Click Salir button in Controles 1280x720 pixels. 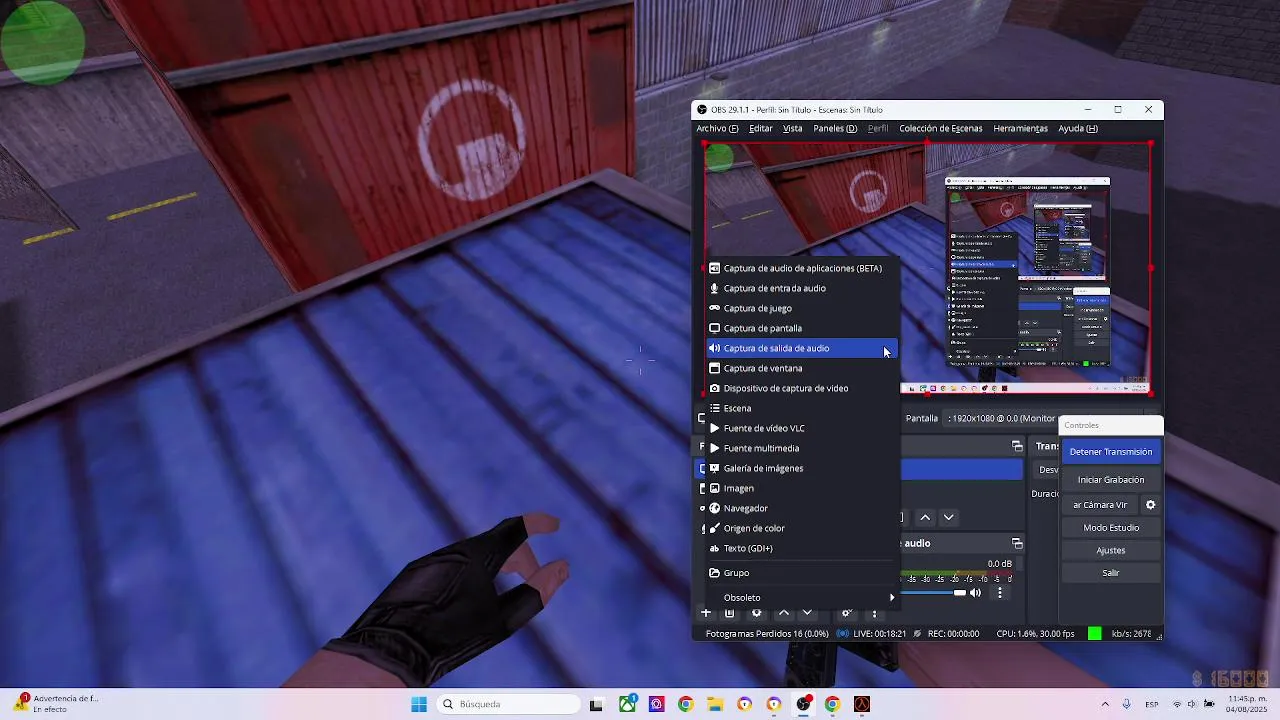coord(1111,573)
